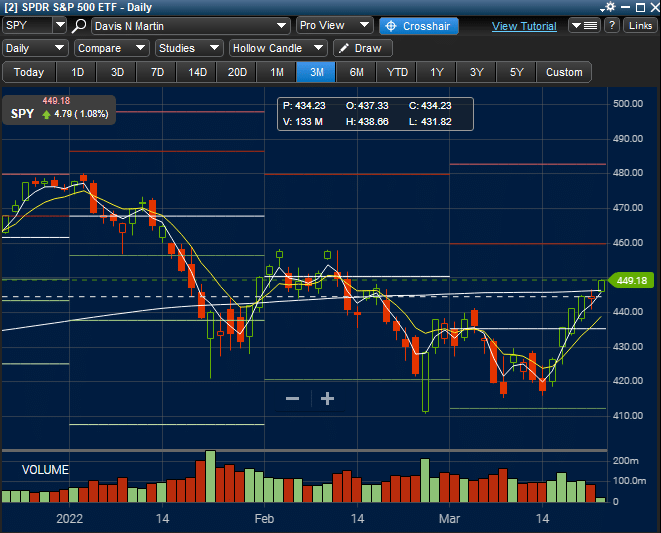Select the 5Y range tab
This screenshot has height=533, width=661.
tap(516, 72)
